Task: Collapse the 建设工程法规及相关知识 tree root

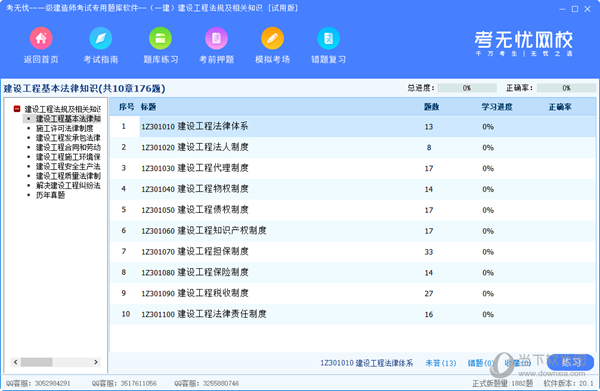Action: (x=17, y=109)
